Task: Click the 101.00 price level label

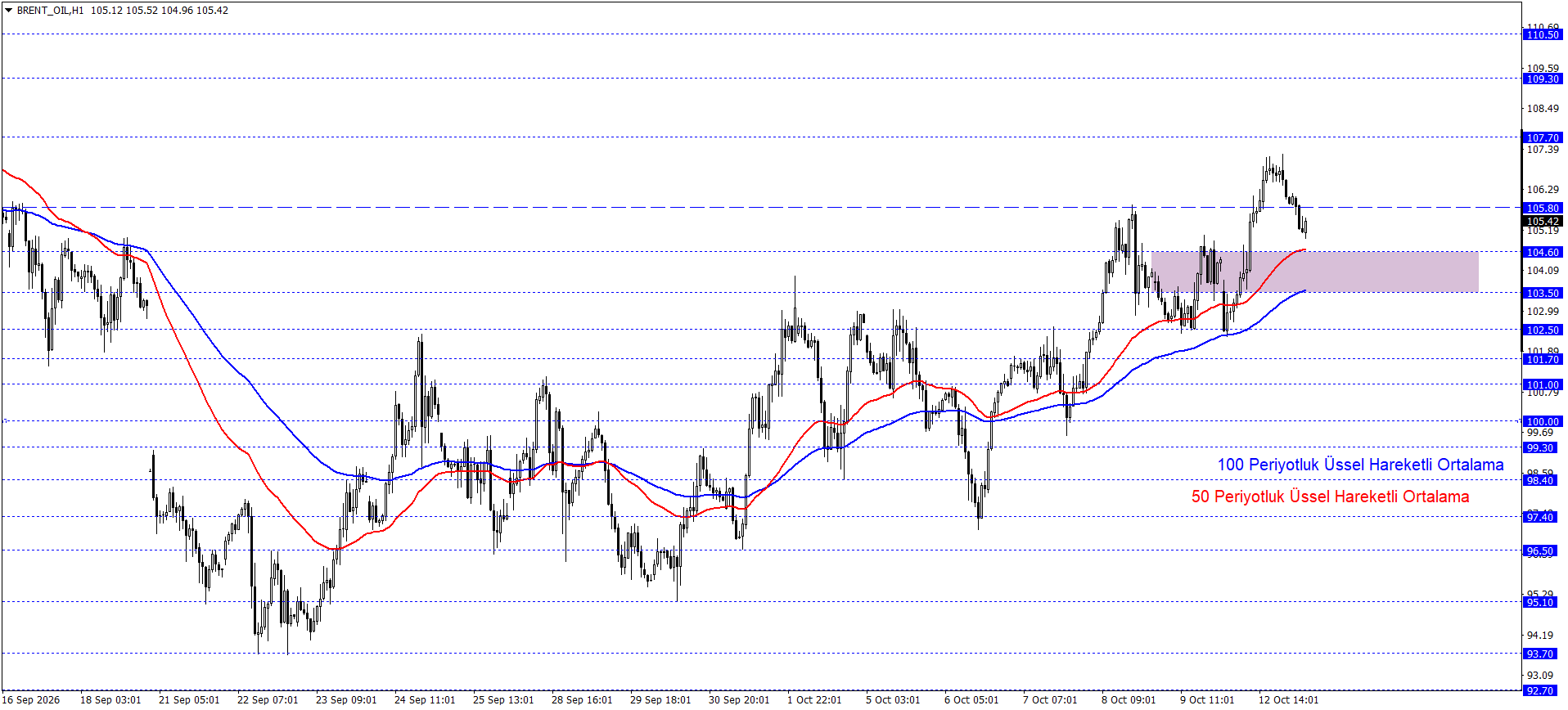Action: (x=1543, y=384)
